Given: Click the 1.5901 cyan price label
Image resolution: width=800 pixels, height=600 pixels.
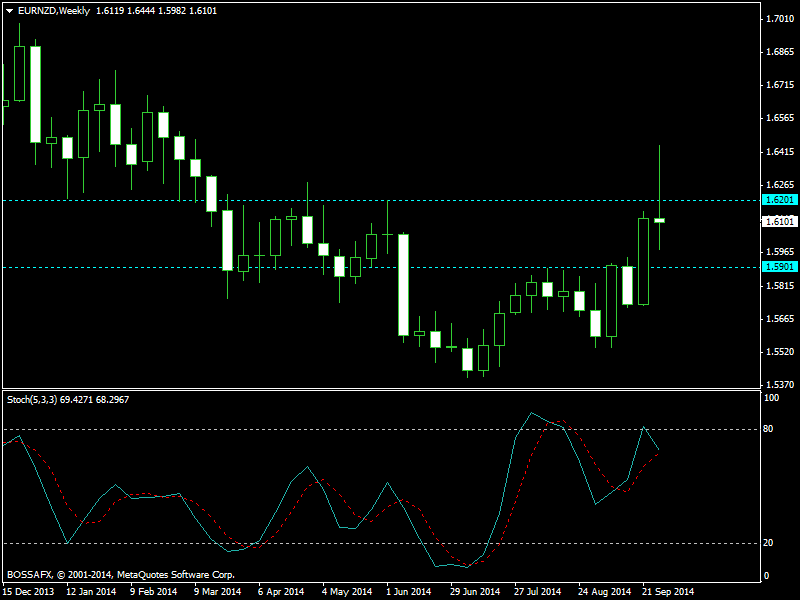Looking at the screenshot, I should coord(779,267).
